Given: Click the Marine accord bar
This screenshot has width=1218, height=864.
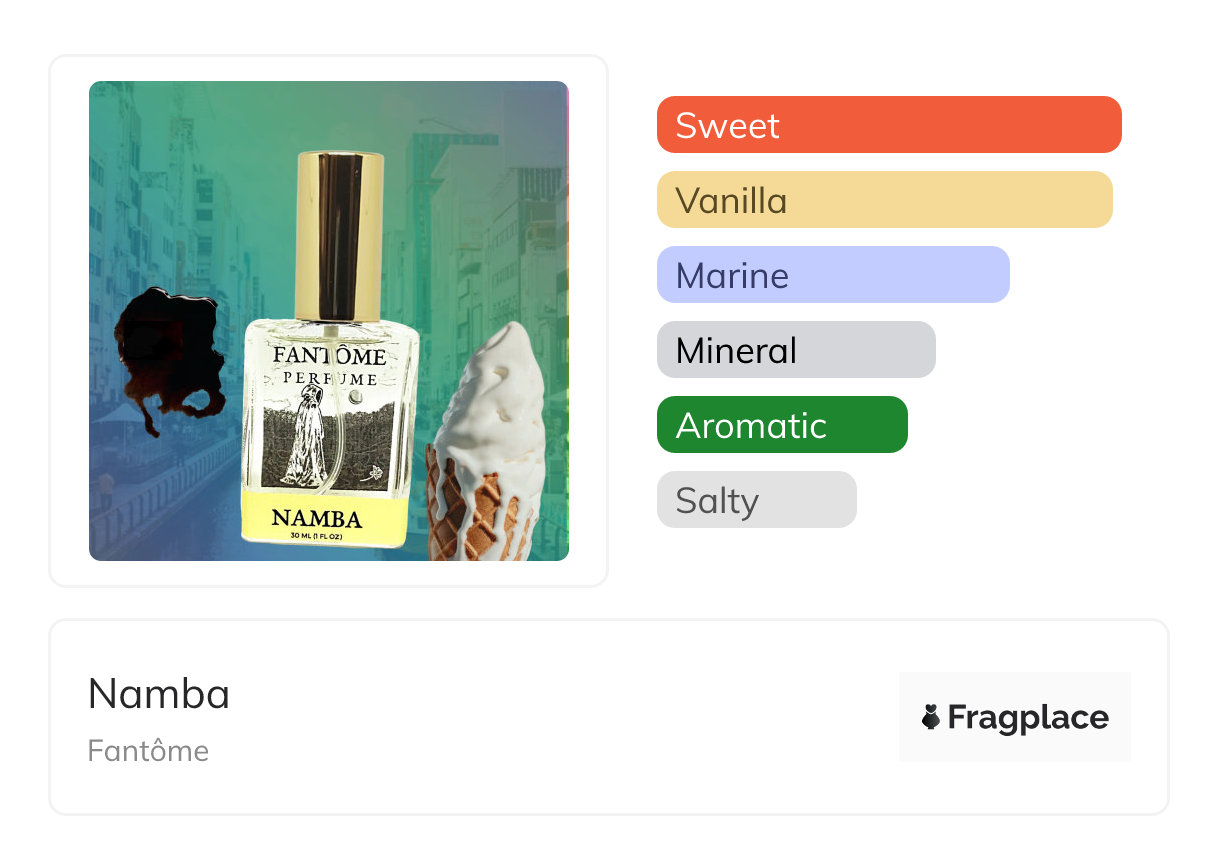Looking at the screenshot, I should tap(833, 275).
